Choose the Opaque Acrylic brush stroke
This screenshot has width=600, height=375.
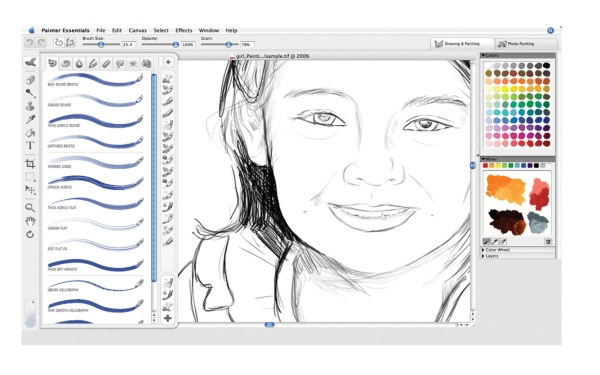click(95, 183)
